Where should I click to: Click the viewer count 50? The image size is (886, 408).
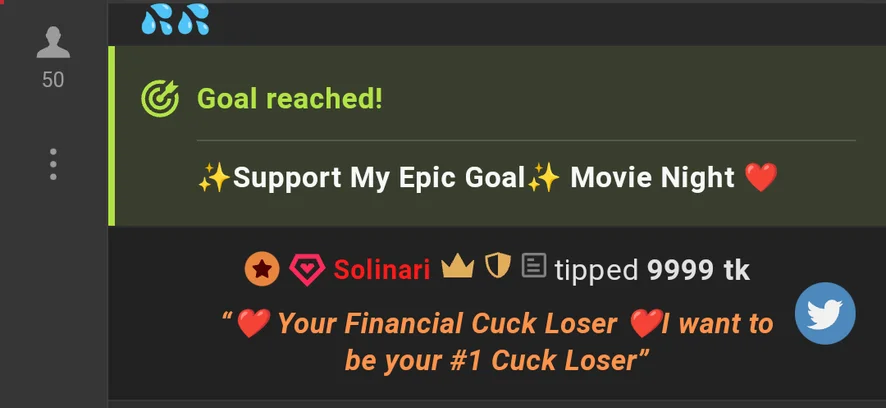pos(53,80)
